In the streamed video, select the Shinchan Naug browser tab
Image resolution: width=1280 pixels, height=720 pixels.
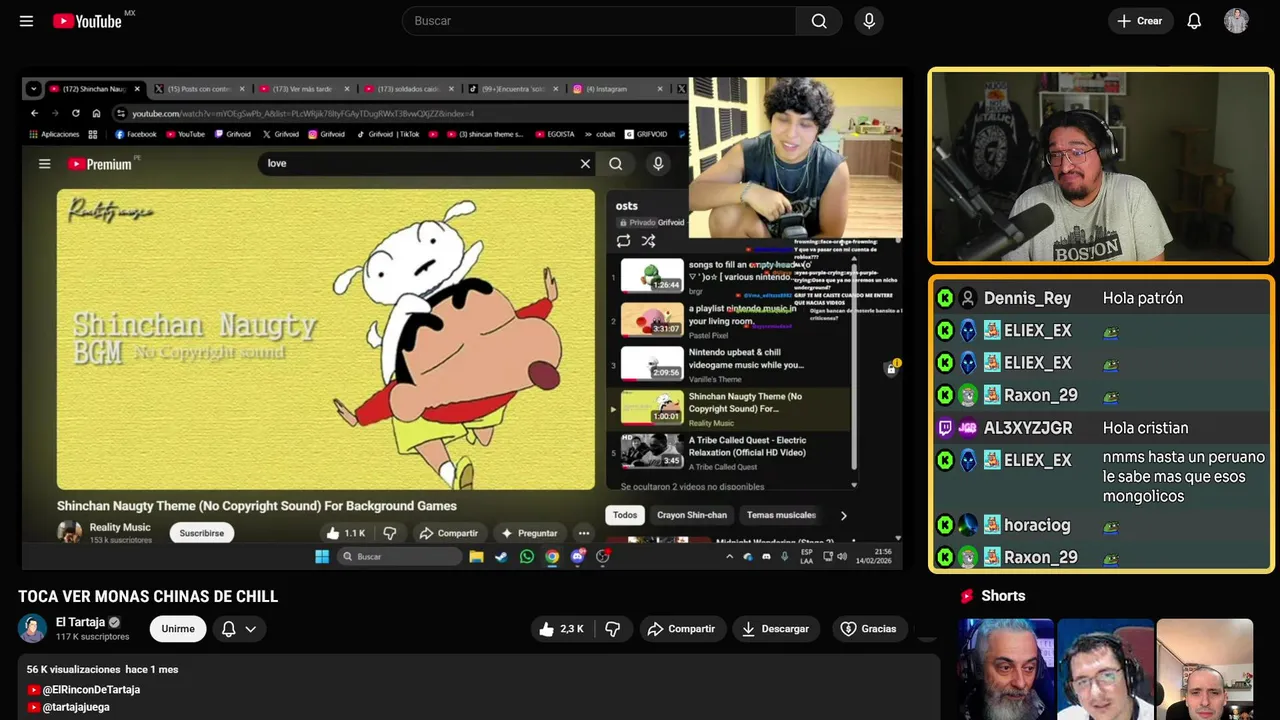pos(94,89)
